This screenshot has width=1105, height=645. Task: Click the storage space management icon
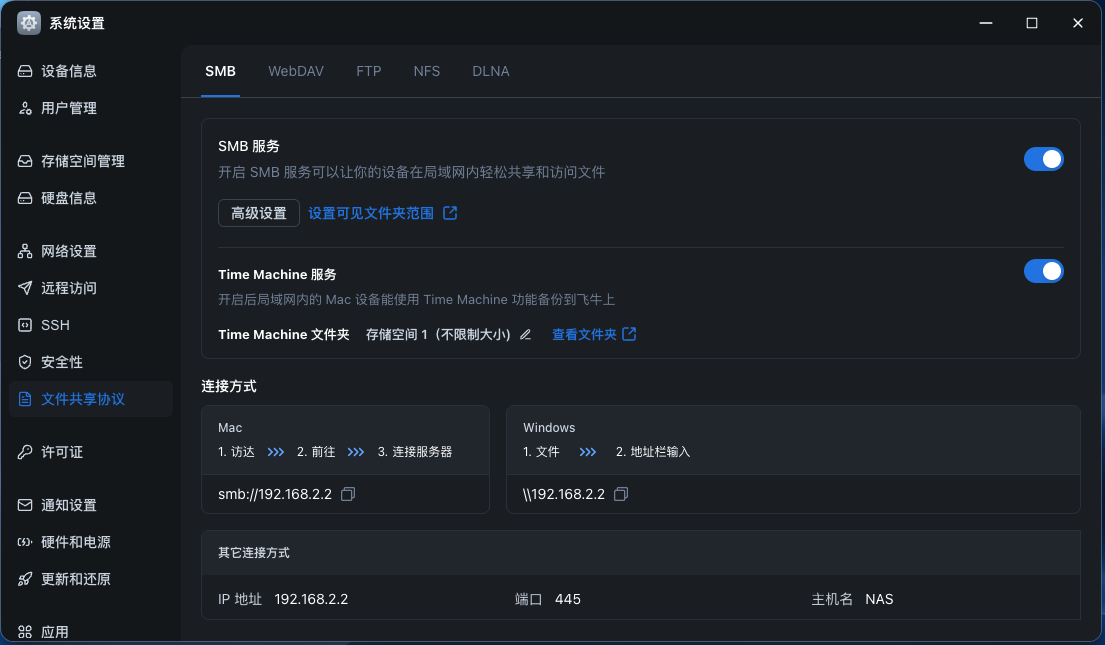[25, 161]
